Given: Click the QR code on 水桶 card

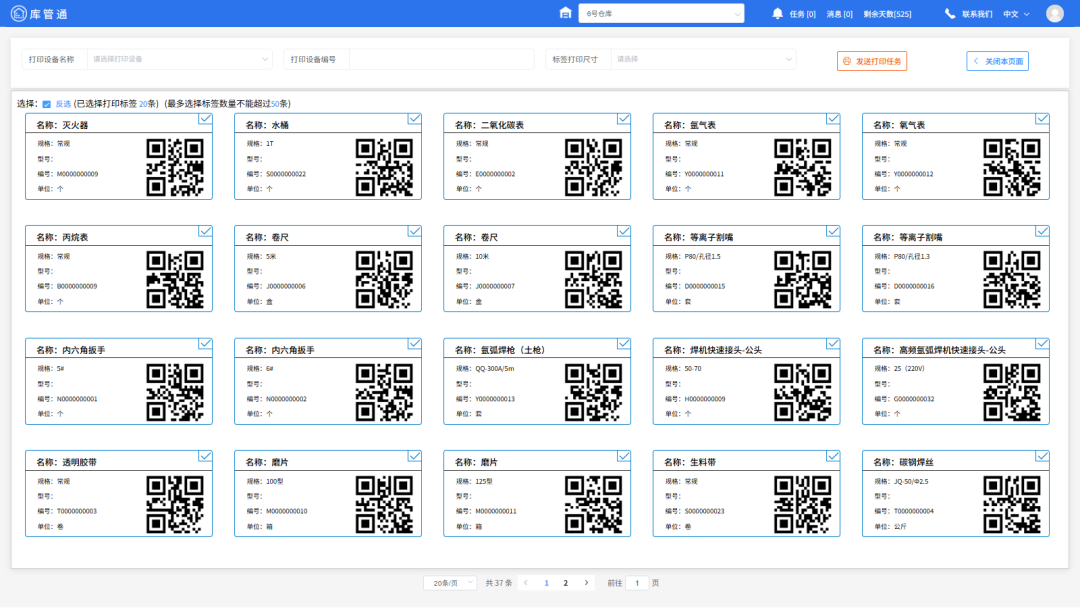Looking at the screenshot, I should [x=384, y=167].
